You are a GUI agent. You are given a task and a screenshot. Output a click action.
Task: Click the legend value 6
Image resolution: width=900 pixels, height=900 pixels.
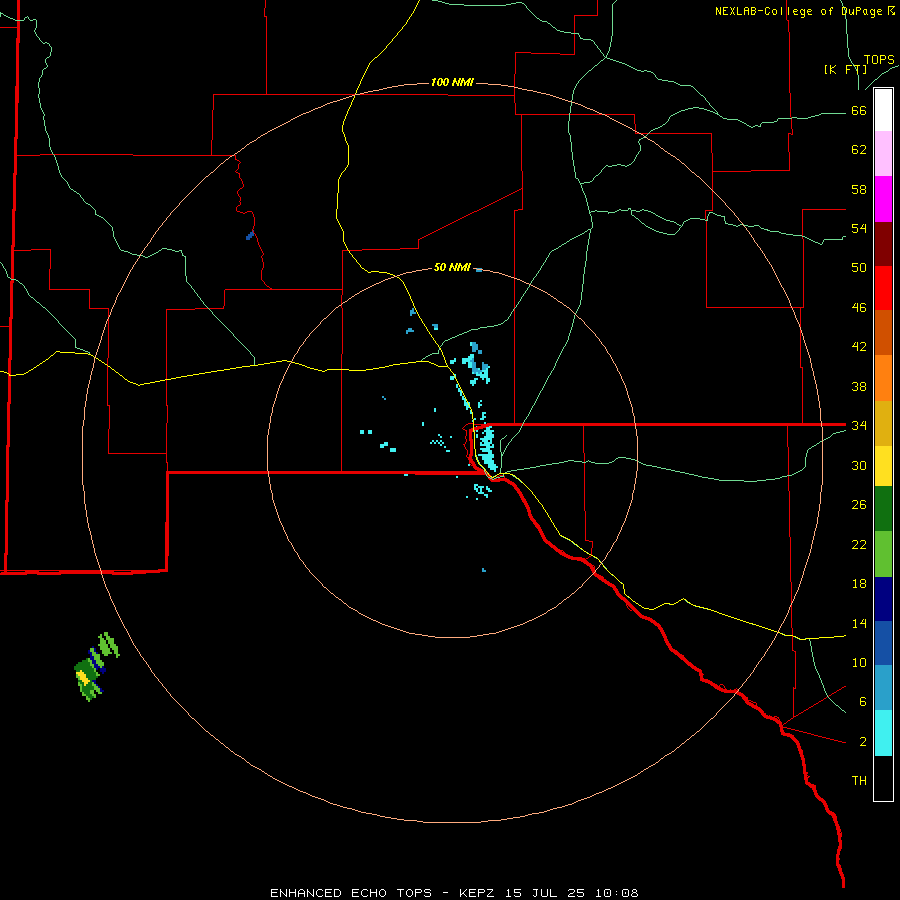(x=862, y=702)
